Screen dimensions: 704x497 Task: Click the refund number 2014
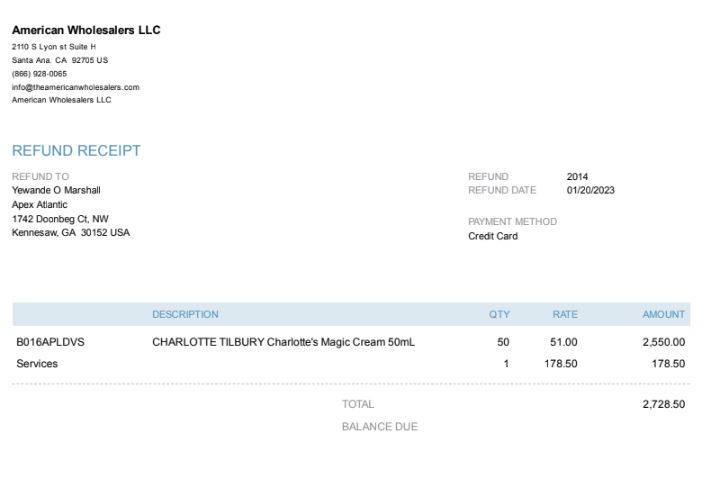pyautogui.click(x=577, y=176)
